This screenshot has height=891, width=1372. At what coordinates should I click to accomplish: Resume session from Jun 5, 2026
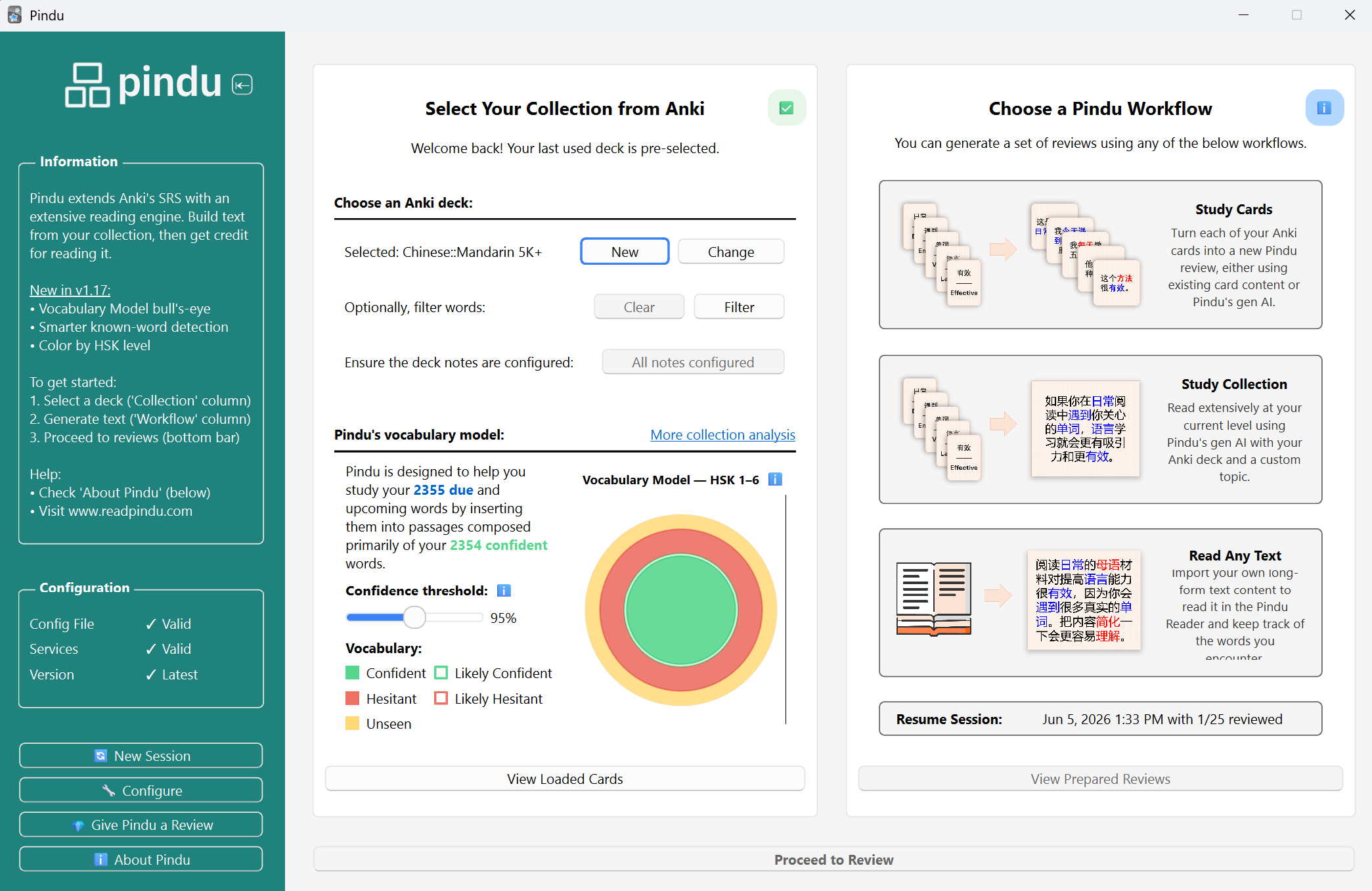click(x=1101, y=719)
